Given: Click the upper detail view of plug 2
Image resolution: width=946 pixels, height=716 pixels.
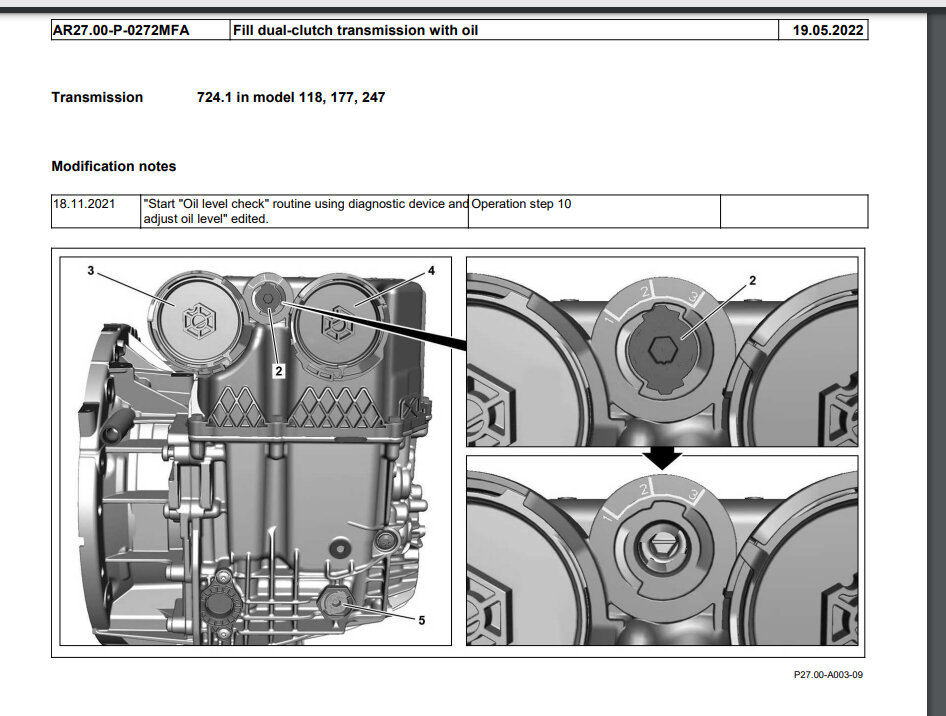Looking at the screenshot, I should (662, 352).
